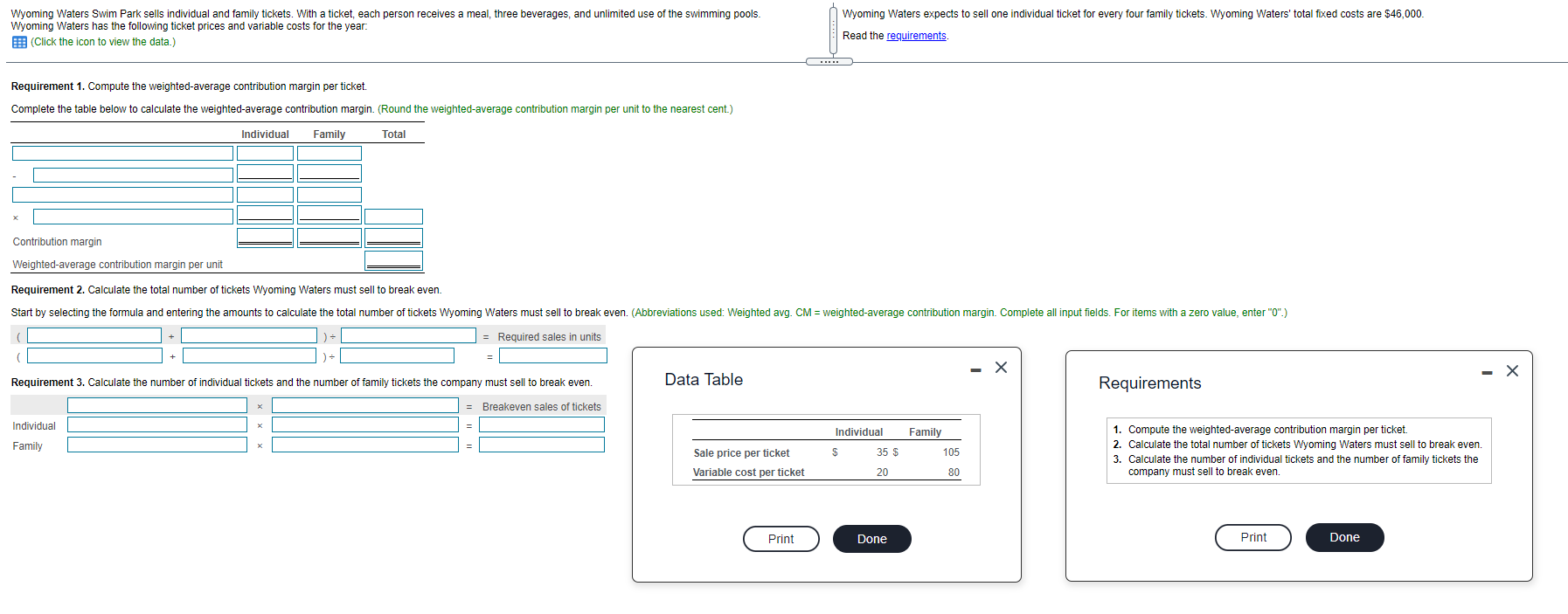Click Individual row first field in Requirement 3
This screenshot has height=614, width=1568.
[x=157, y=424]
